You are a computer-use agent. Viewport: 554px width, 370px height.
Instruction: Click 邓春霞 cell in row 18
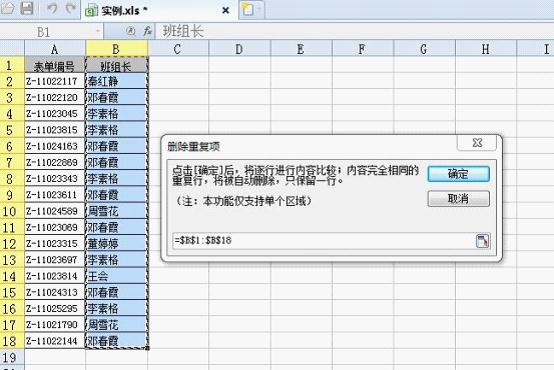tap(116, 341)
